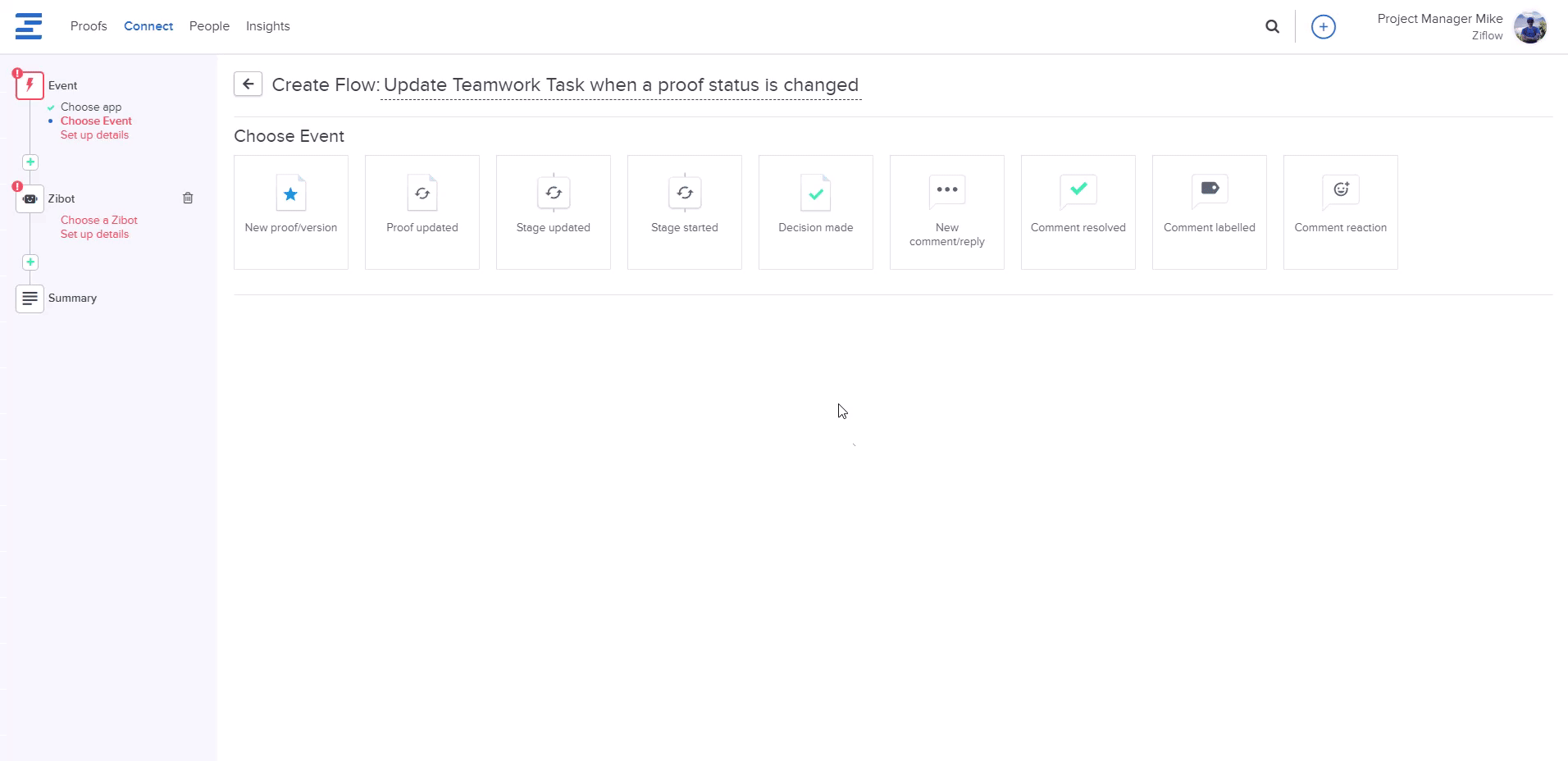Choose the New proof/version event

pyautogui.click(x=291, y=212)
